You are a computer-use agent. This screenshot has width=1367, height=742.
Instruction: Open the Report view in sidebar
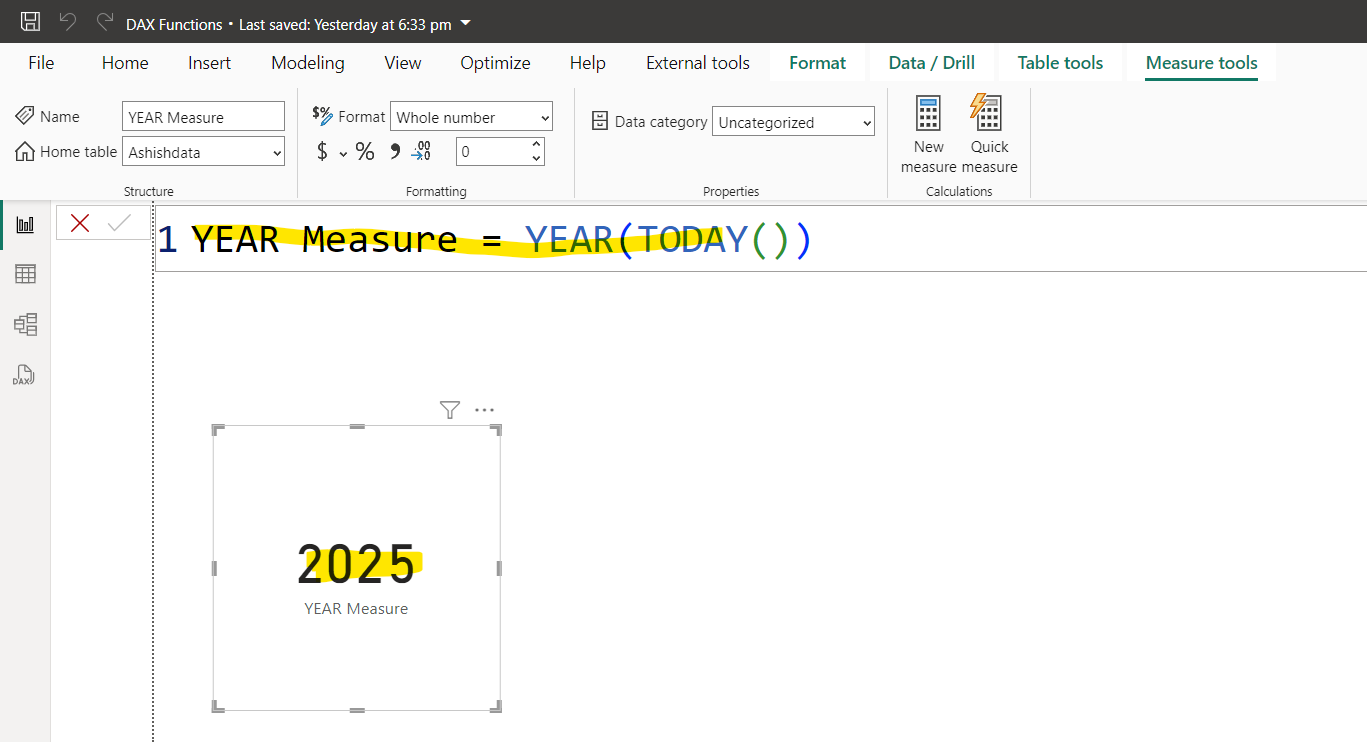25,223
